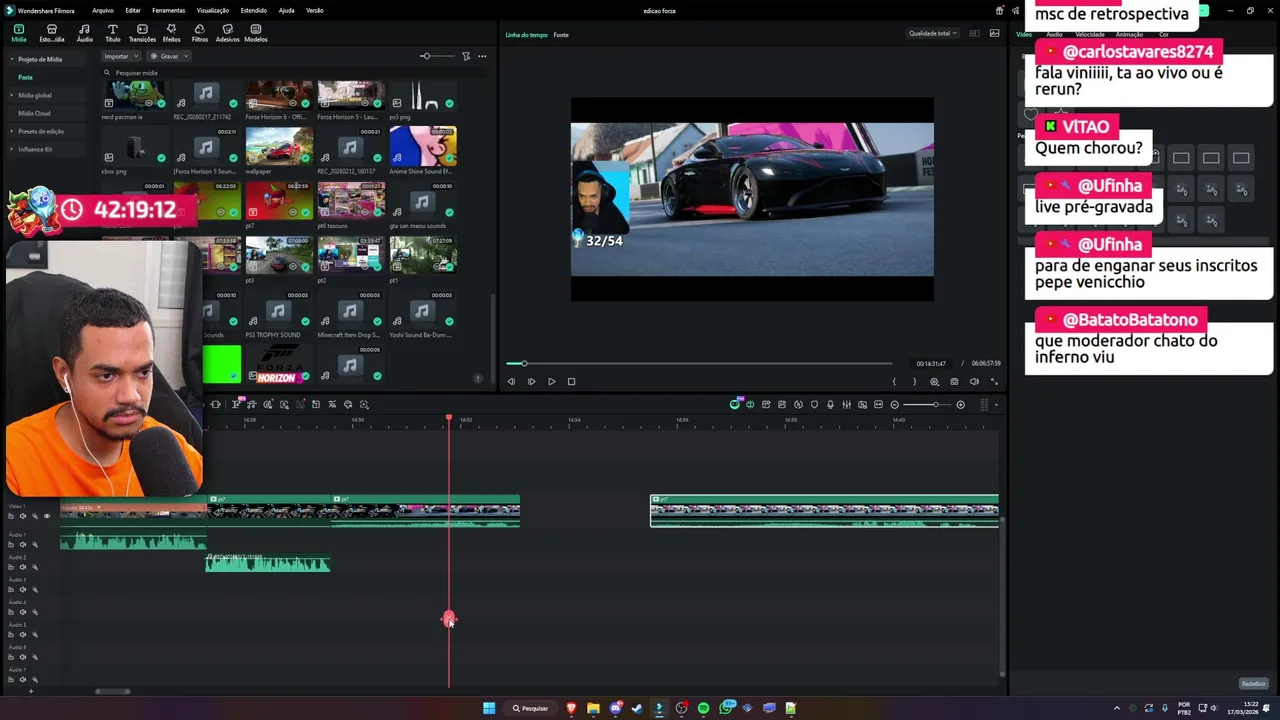Click the green AI assistant icon on timeline toolbar
The height and width of the screenshot is (720, 1280).
coord(735,405)
